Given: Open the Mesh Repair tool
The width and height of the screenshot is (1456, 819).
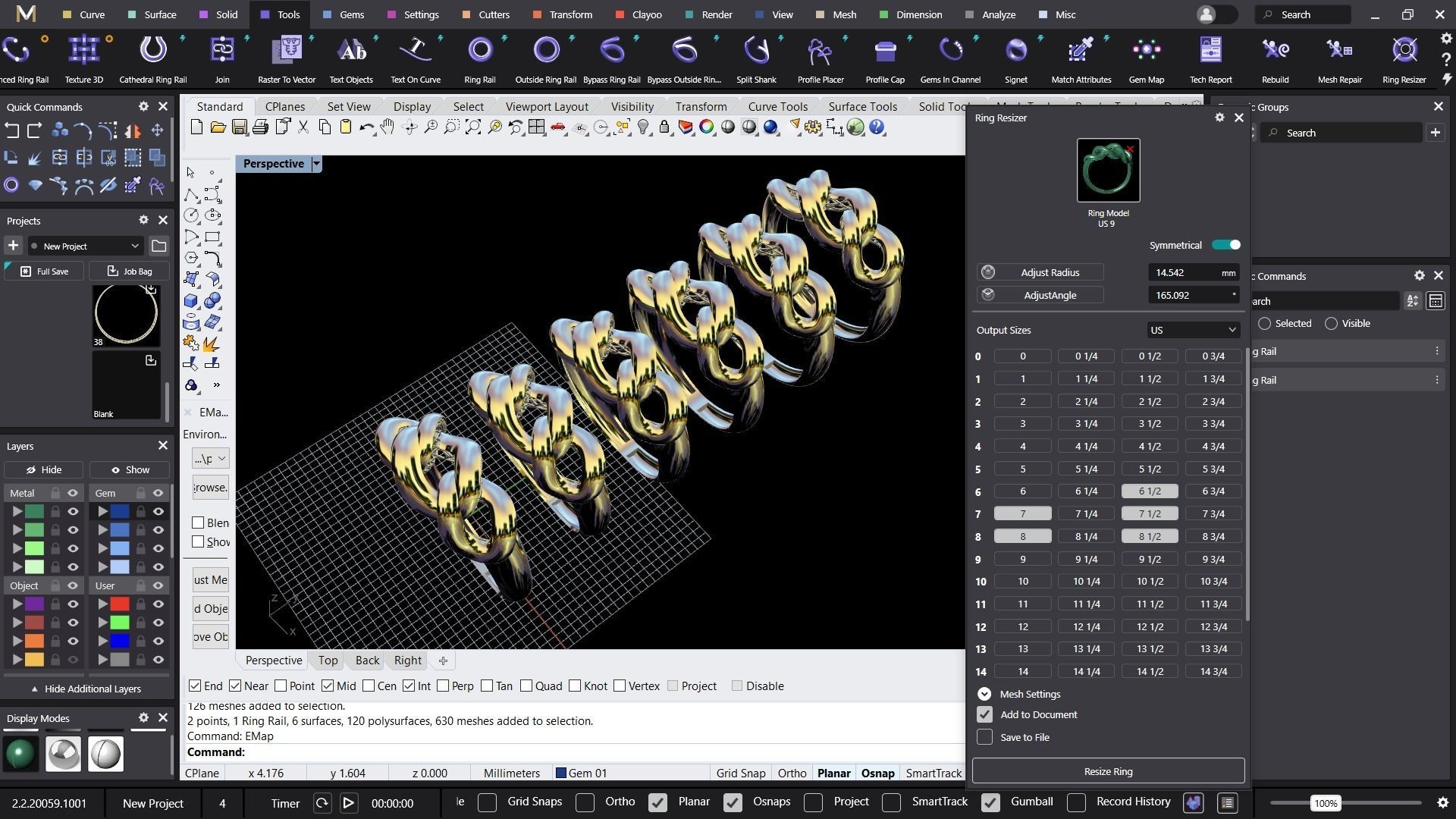Looking at the screenshot, I should pos(1339,60).
